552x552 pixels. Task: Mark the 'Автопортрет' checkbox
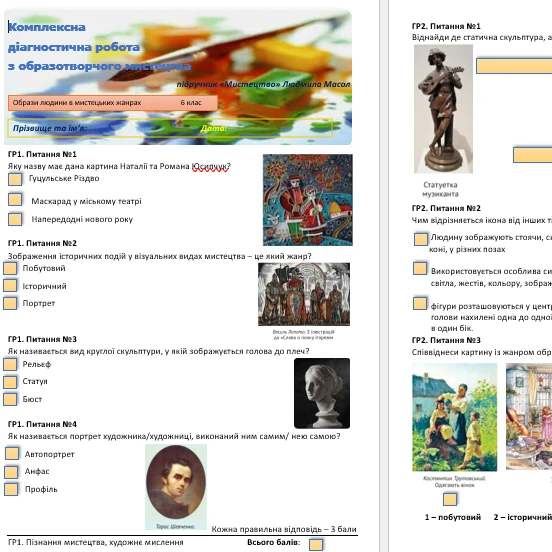click(12, 453)
